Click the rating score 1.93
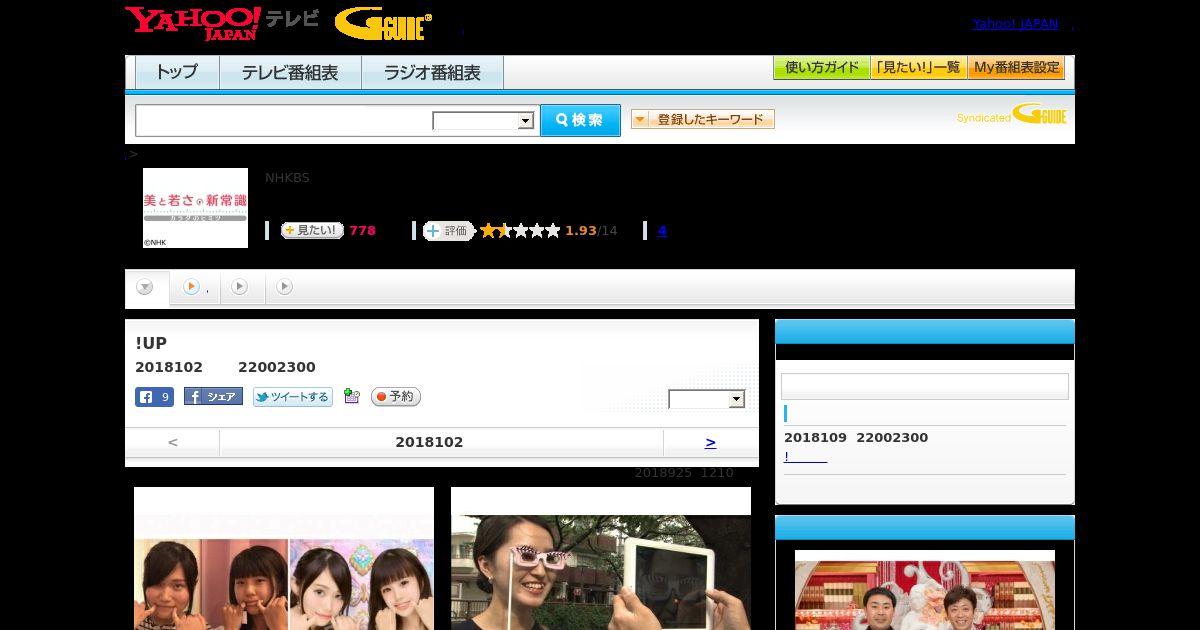 click(581, 231)
